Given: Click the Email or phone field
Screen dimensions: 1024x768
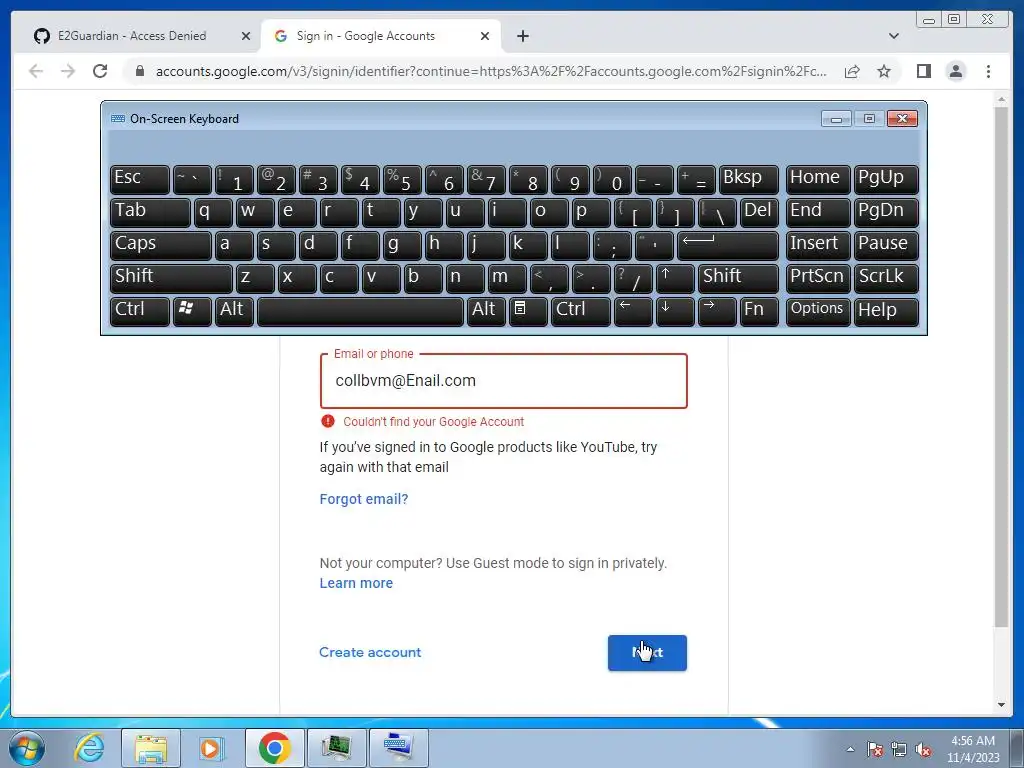Looking at the screenshot, I should pos(504,381).
